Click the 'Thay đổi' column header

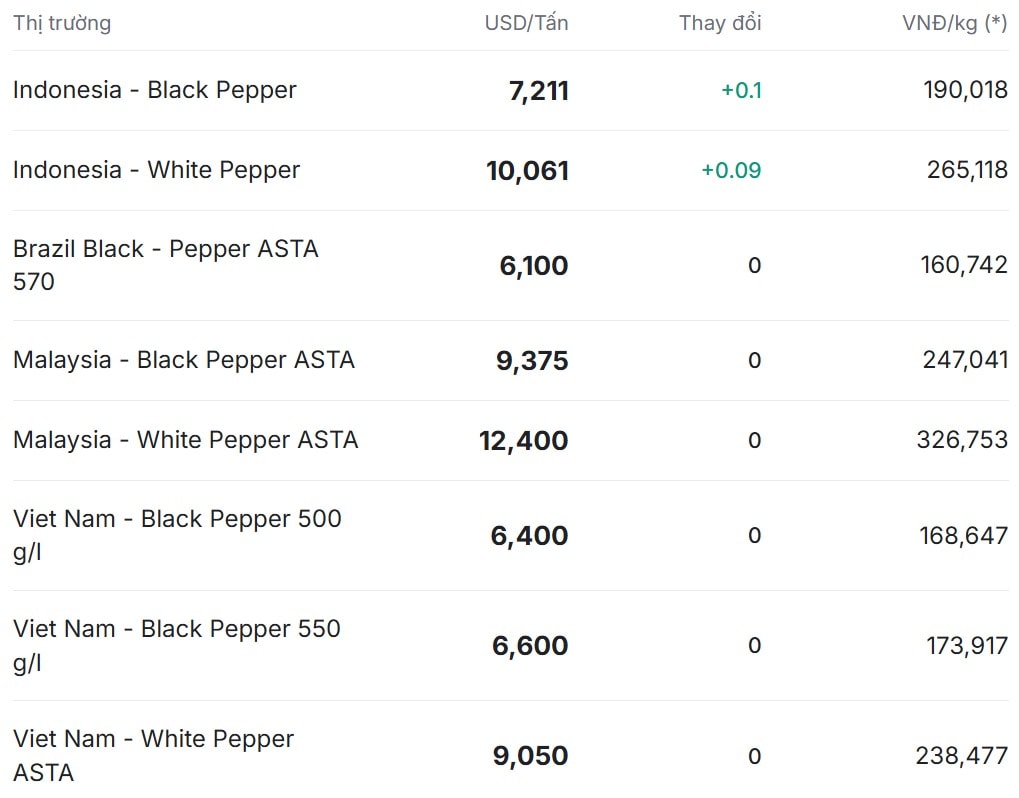point(720,23)
